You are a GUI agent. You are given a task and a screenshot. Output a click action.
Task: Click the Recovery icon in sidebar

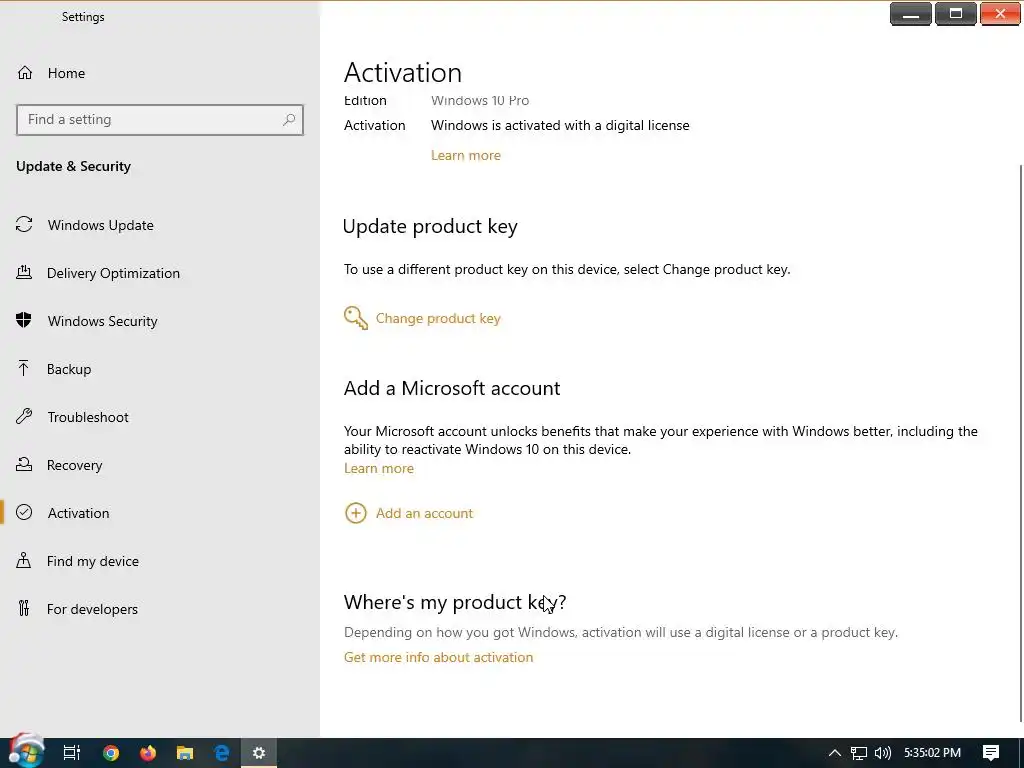click(x=24, y=464)
